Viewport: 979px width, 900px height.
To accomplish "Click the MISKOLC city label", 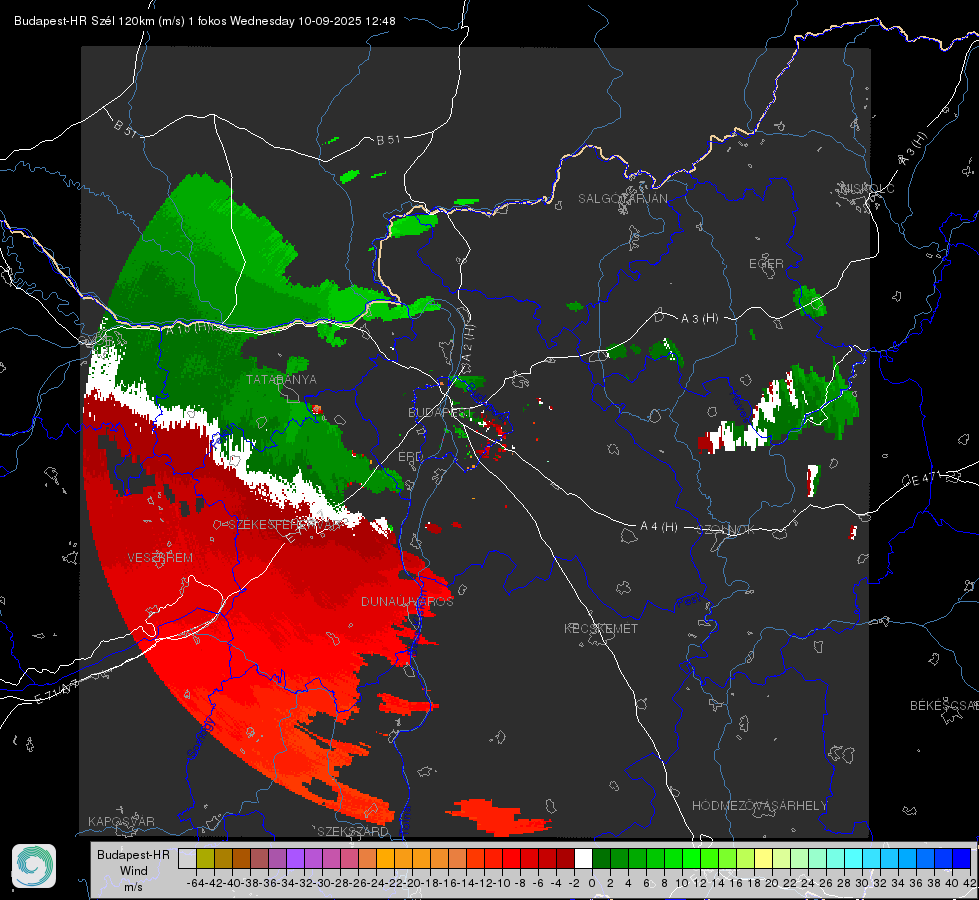I will 867,188.
